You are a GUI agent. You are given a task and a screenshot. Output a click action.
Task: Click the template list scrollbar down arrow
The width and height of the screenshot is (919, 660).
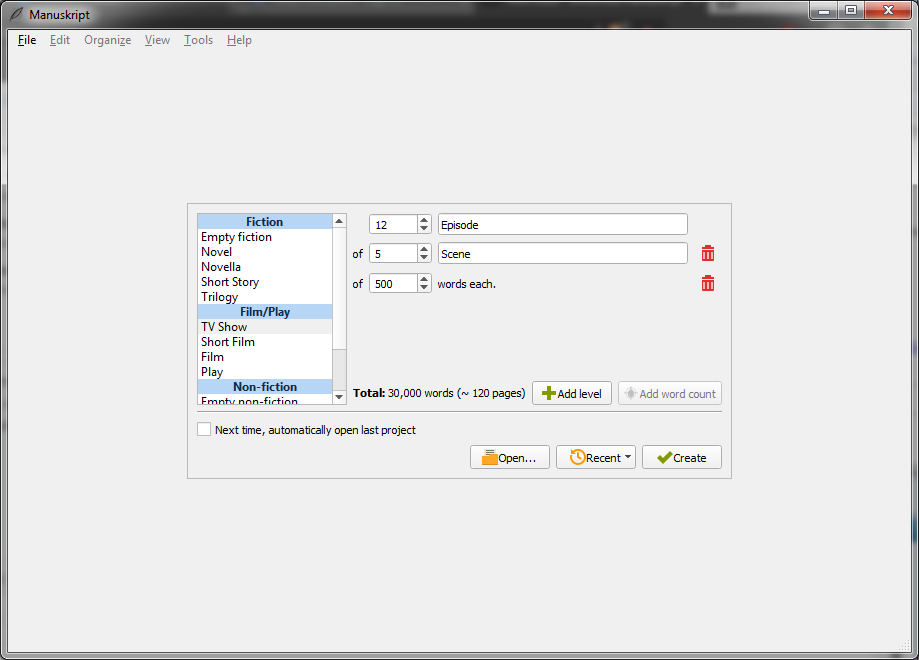tap(339, 395)
